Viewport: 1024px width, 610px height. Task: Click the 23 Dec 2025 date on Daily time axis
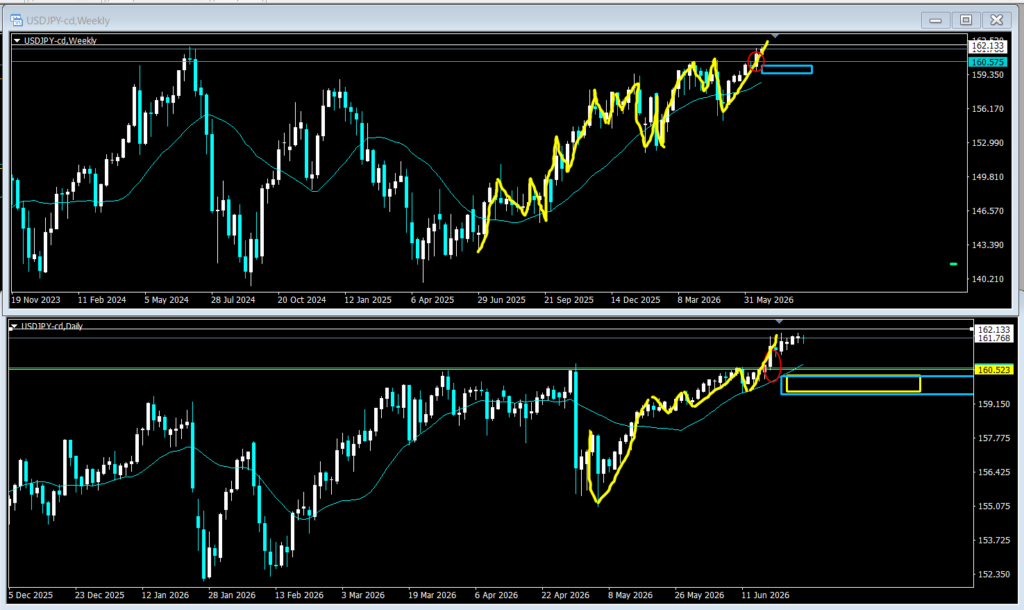[x=99, y=595]
